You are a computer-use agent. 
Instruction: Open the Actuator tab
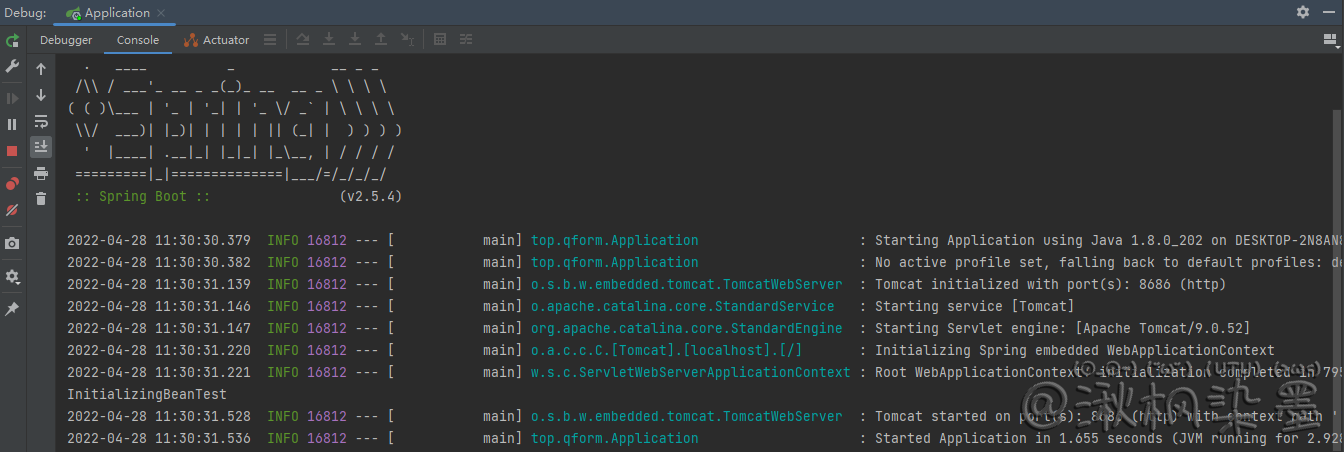point(217,40)
